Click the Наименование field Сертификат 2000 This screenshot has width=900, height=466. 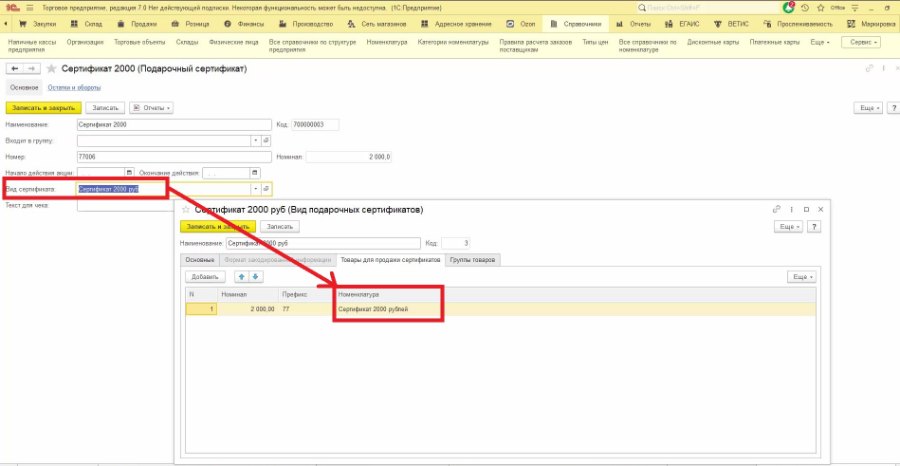pos(174,125)
